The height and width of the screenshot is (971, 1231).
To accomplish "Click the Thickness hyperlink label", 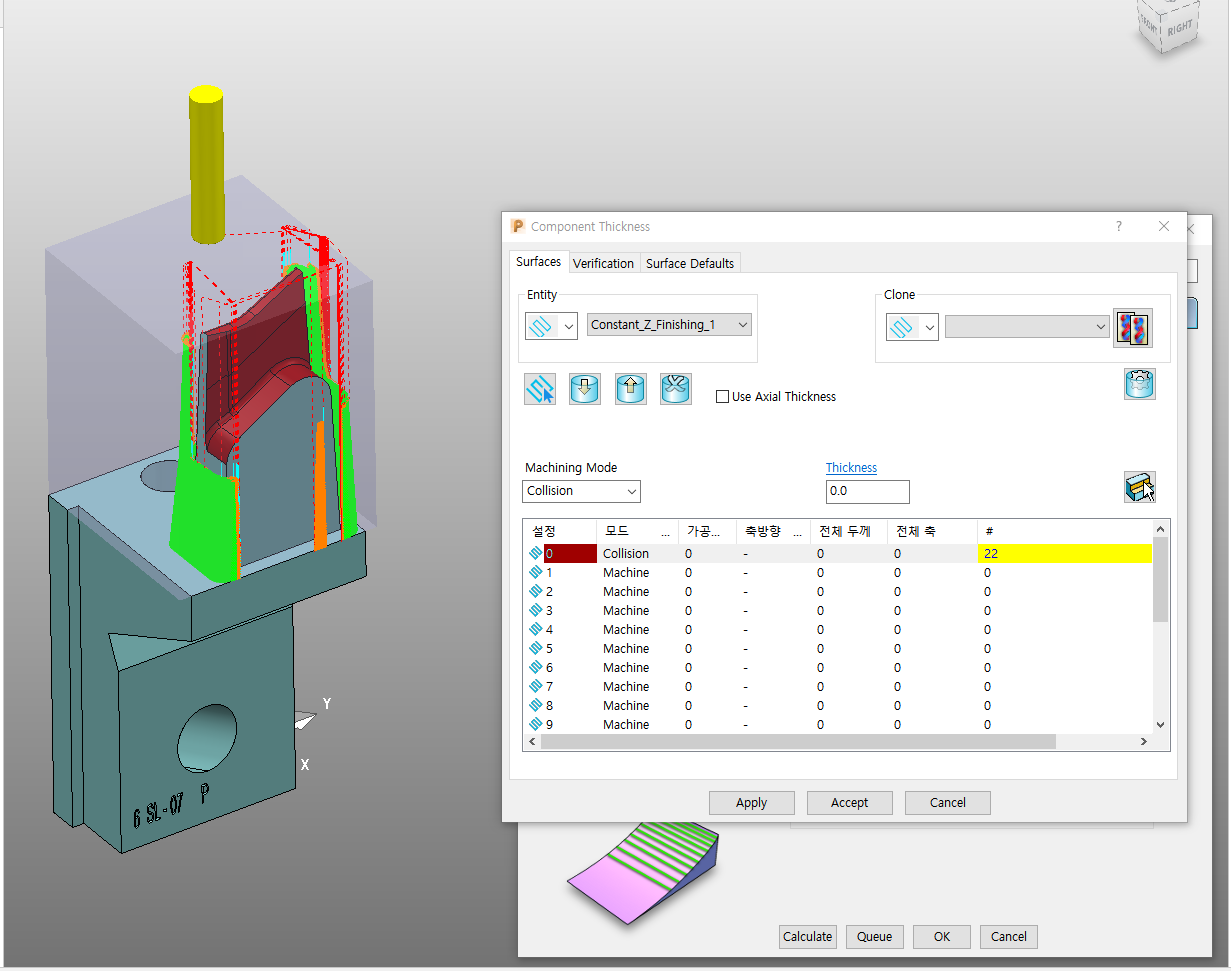I will pos(851,467).
